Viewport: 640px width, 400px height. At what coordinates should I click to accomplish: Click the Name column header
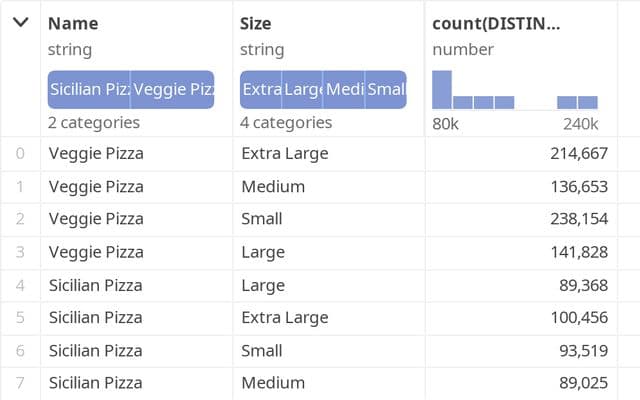[73, 24]
